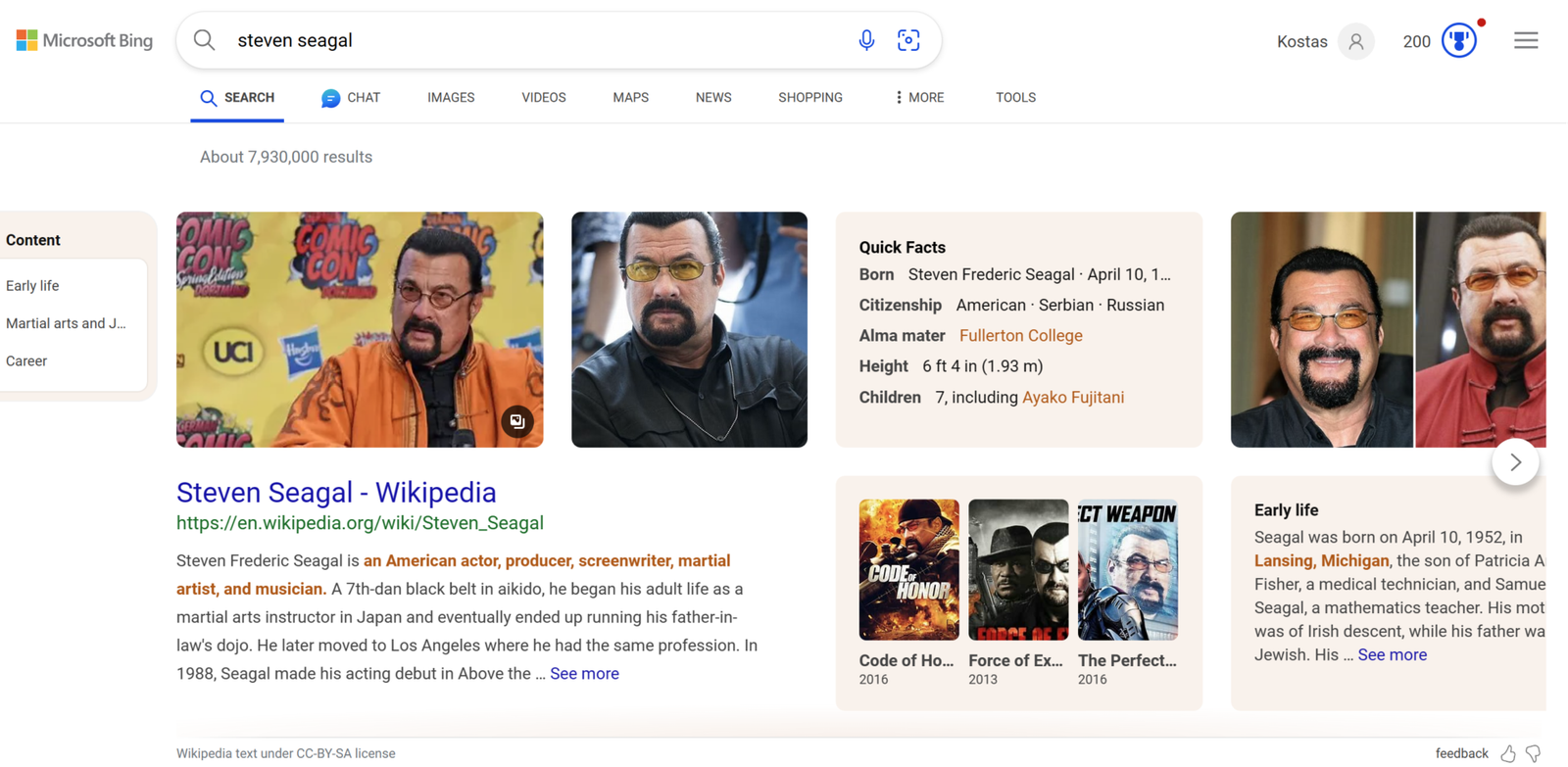Click the thumbs up feedback icon
The image size is (1568, 767).
coord(1508,753)
